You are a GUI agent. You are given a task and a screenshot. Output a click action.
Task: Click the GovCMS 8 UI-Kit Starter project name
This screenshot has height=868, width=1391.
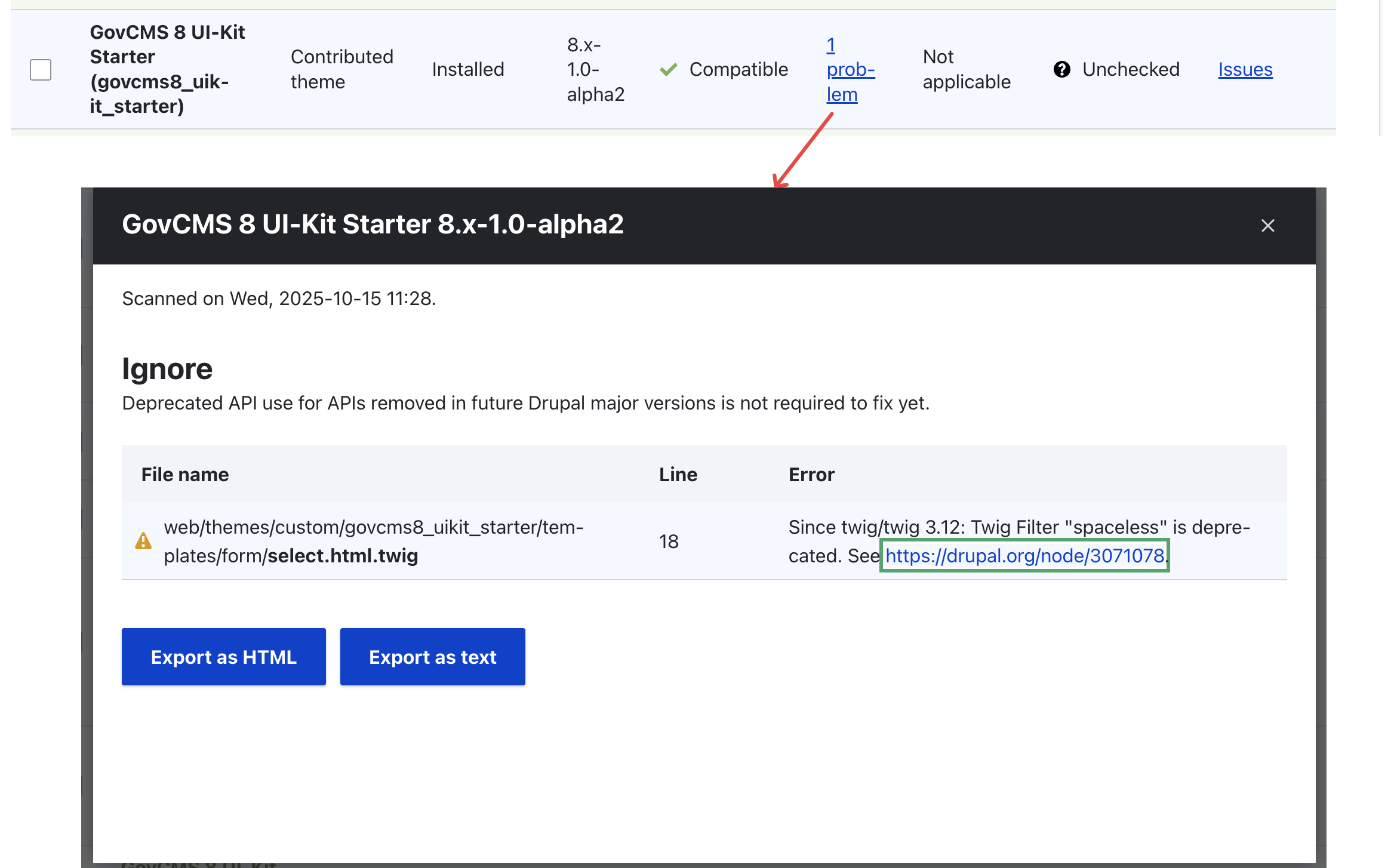point(167,69)
